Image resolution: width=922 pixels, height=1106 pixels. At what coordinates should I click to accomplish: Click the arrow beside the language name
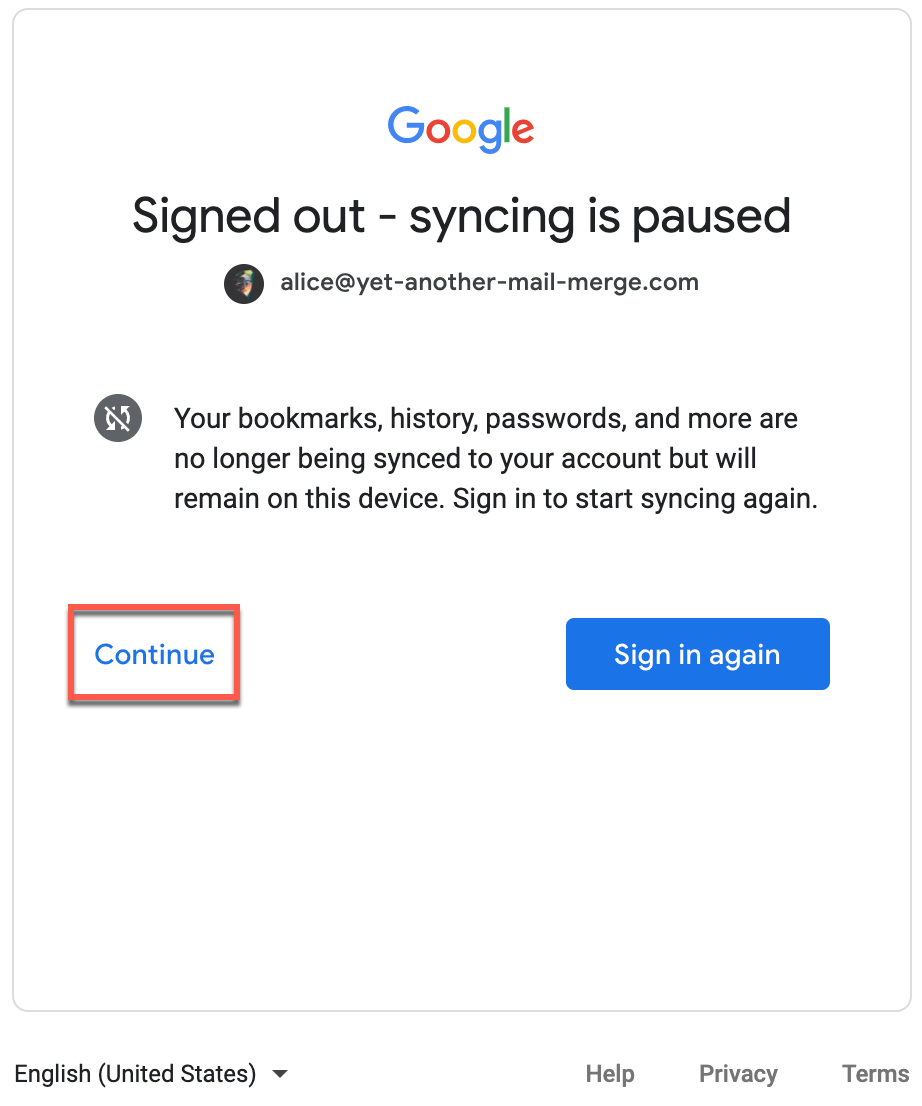[x=280, y=1074]
